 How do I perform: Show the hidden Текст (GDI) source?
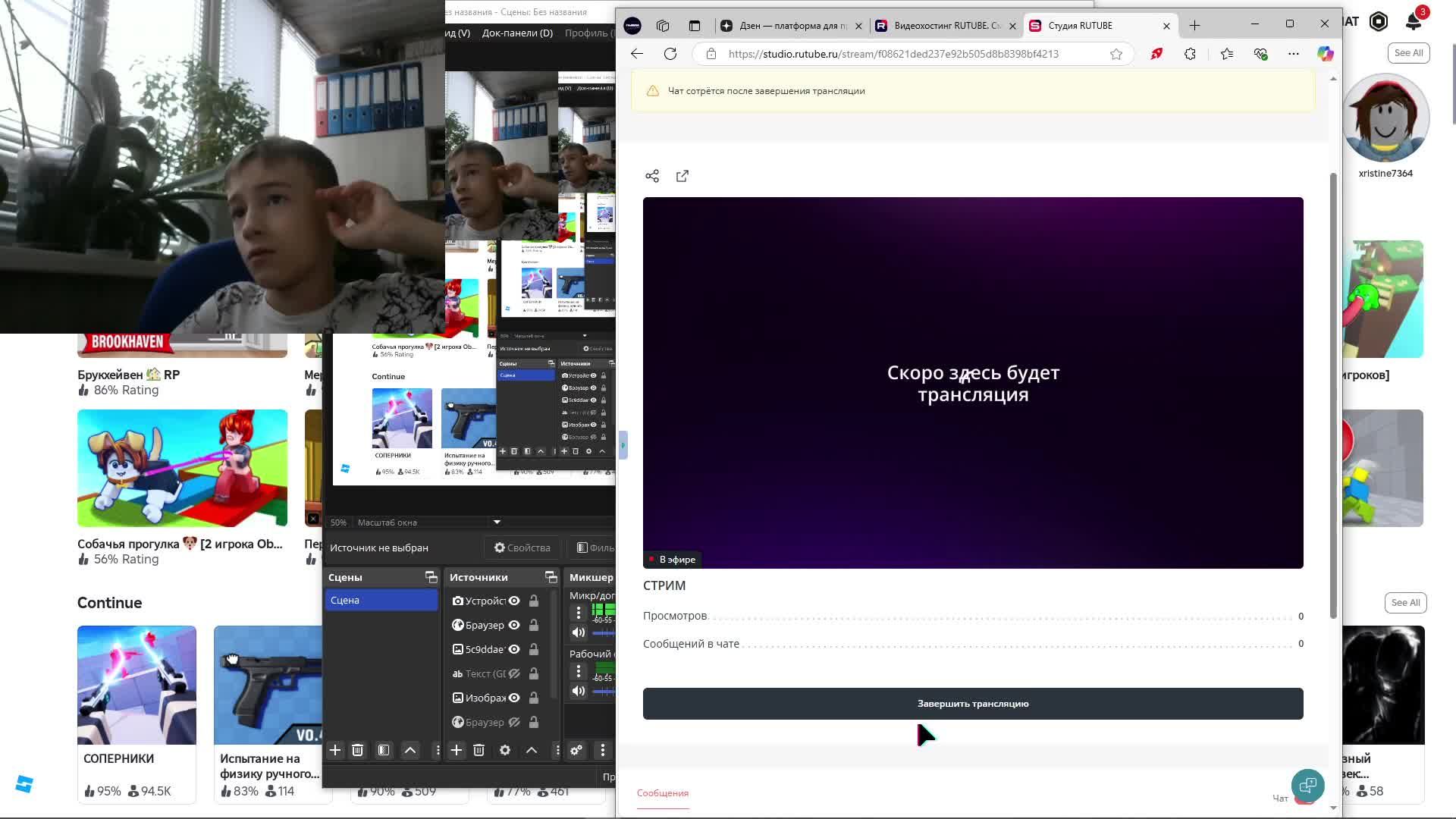(x=514, y=673)
